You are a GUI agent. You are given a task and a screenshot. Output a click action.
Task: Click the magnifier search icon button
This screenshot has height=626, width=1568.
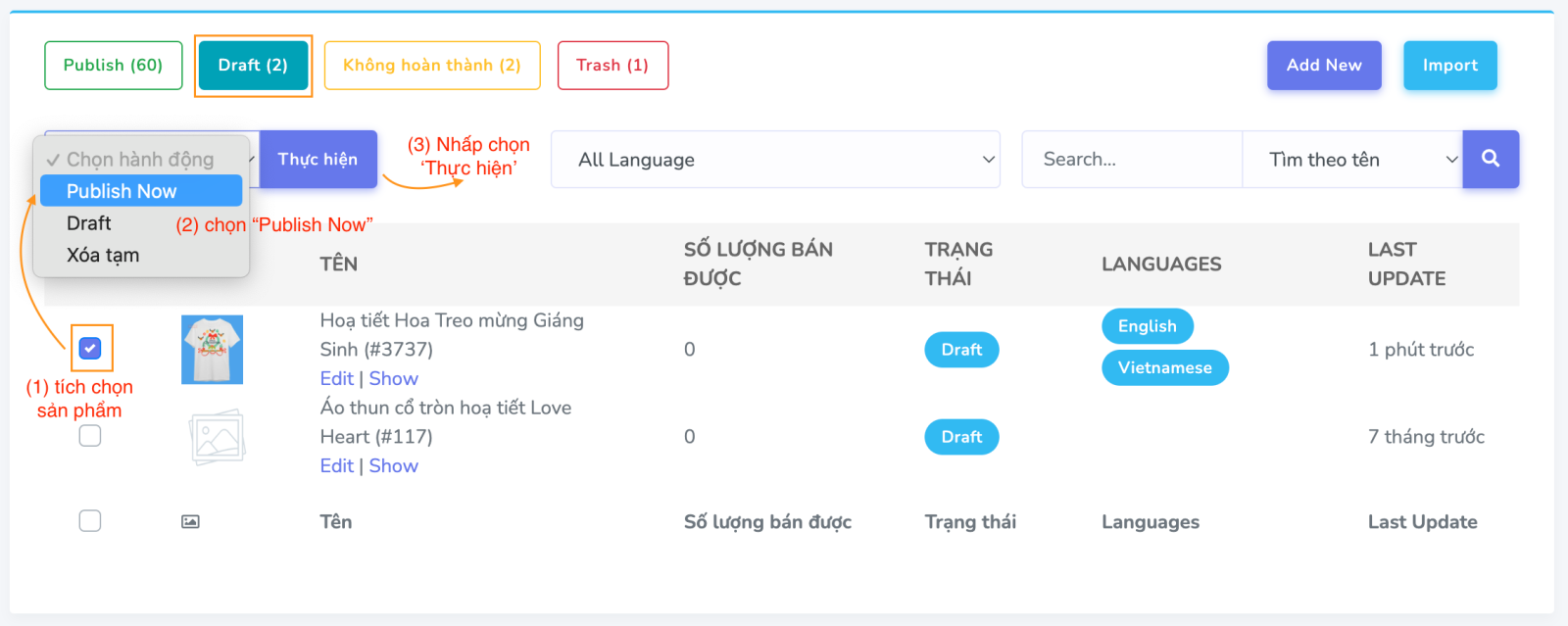click(x=1490, y=159)
